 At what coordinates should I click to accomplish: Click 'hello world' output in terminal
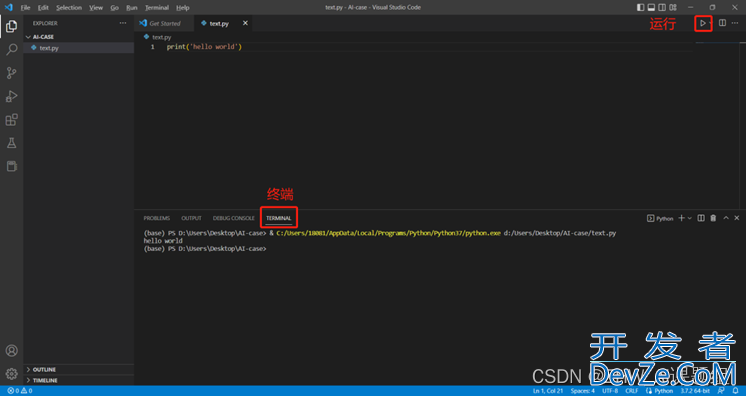[x=163, y=241]
